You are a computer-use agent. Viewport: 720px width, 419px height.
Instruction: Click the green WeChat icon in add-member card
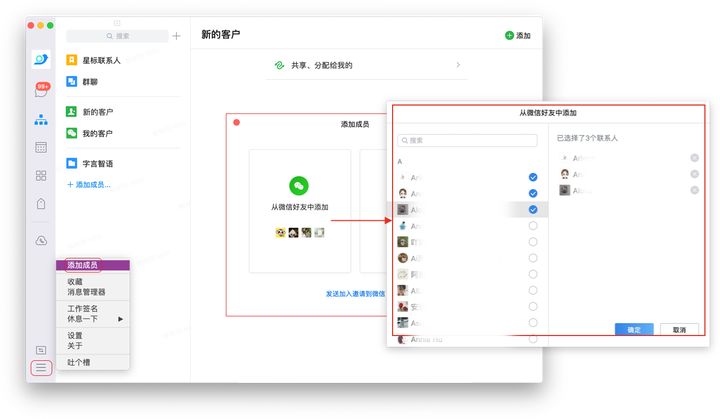298,185
